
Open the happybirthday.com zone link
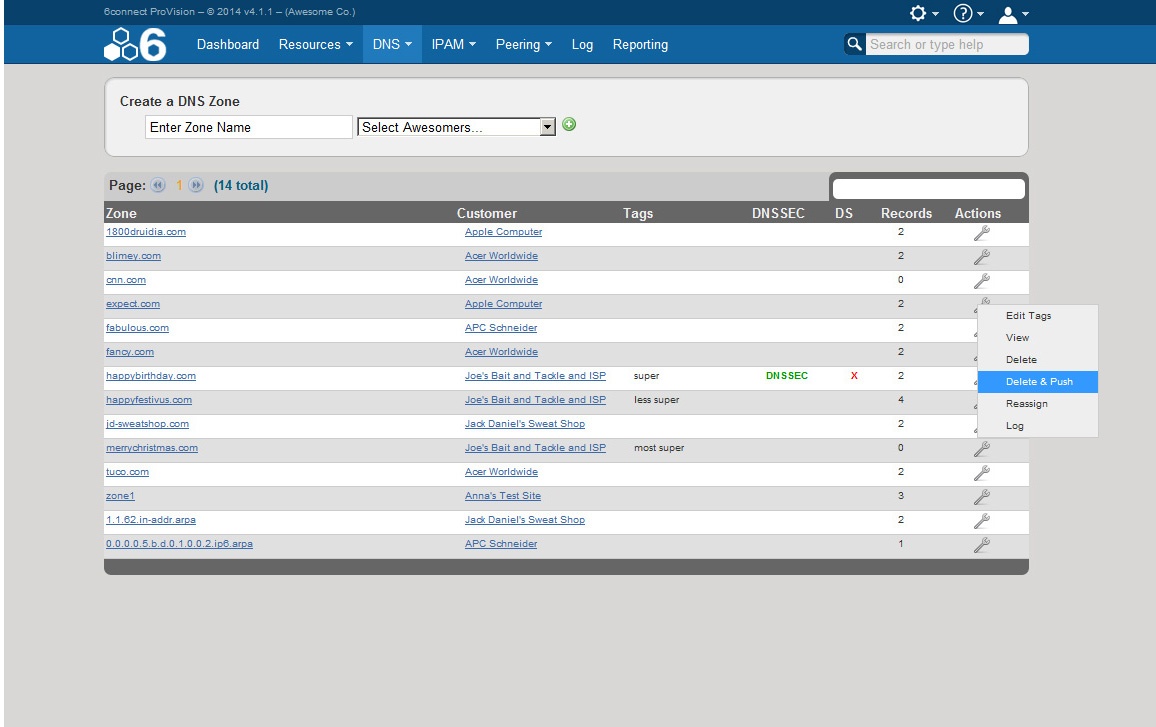[151, 376]
